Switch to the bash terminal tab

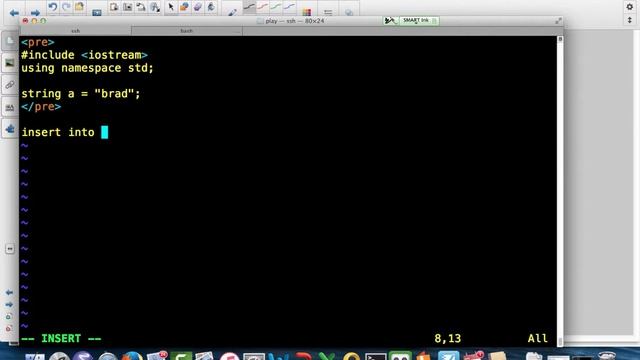click(187, 31)
